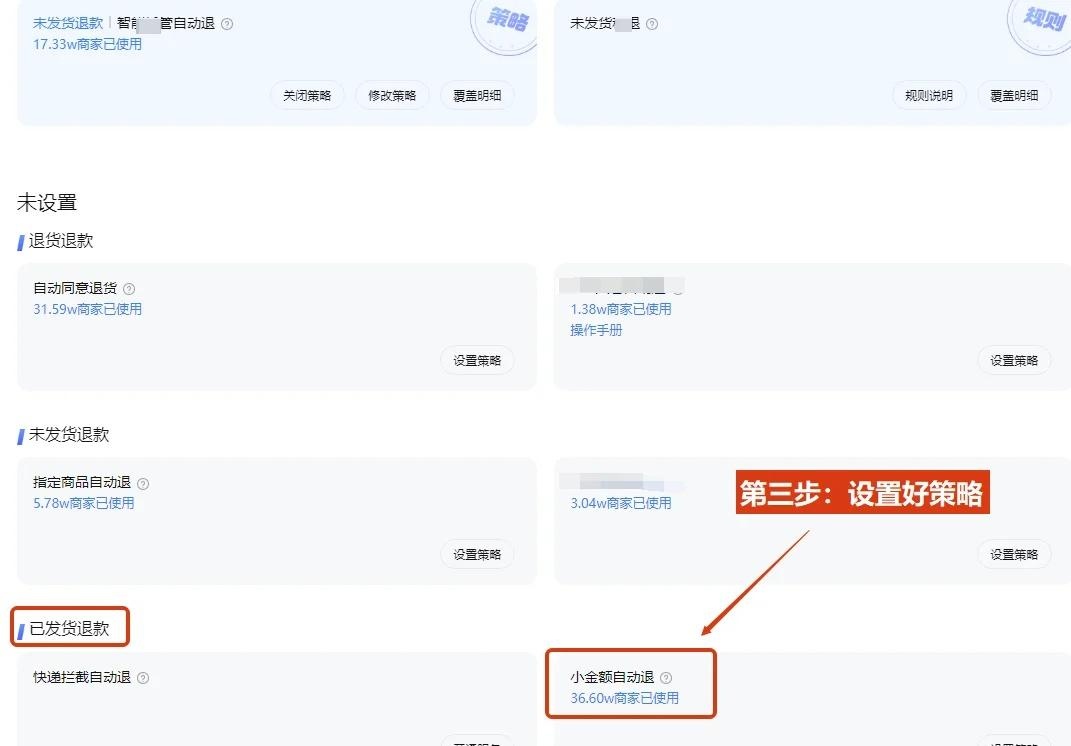
Task: Click 设置策略 in 1.38w商家已使用 card
Action: (x=1014, y=361)
